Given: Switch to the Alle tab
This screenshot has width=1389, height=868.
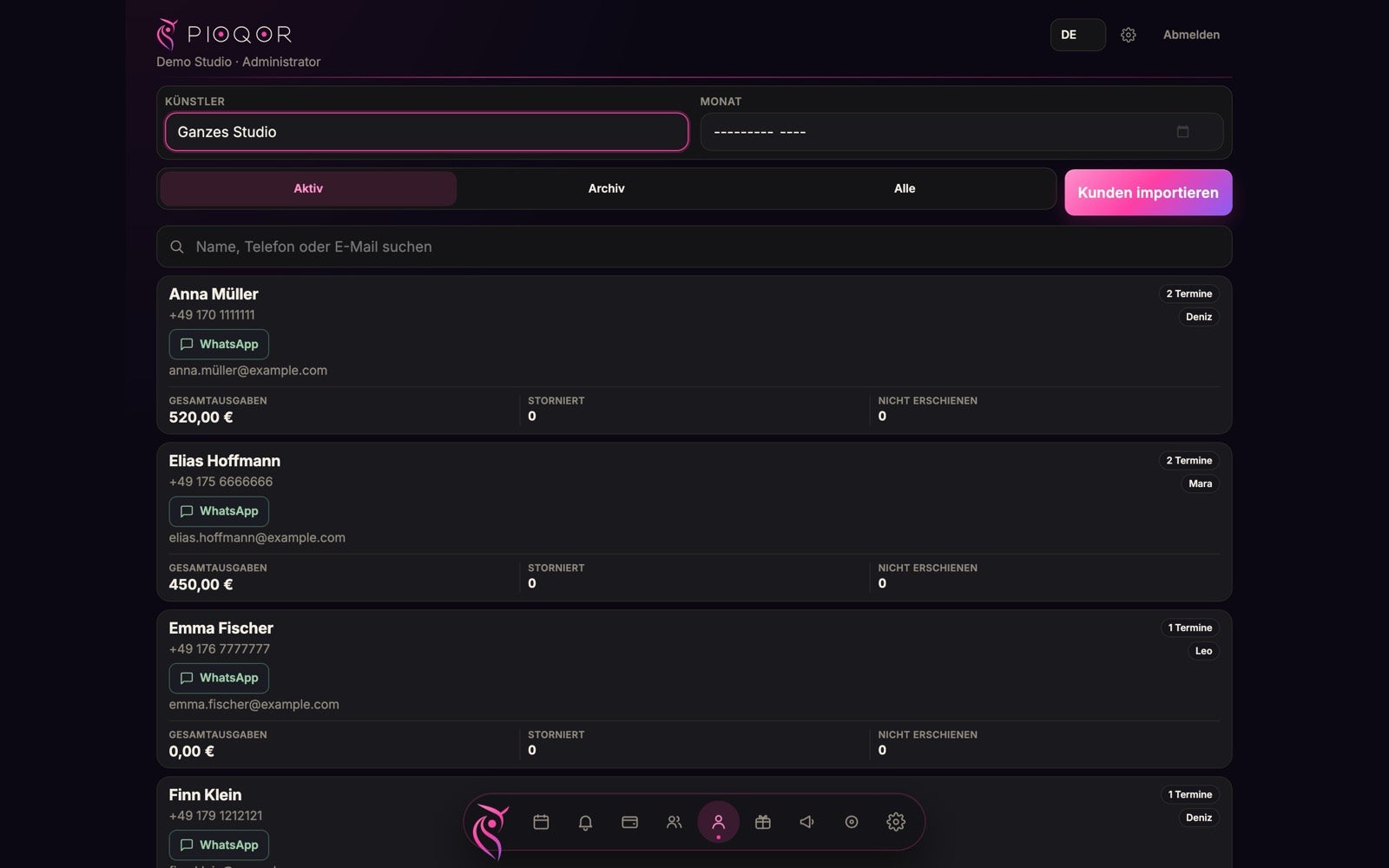Looking at the screenshot, I should (905, 188).
